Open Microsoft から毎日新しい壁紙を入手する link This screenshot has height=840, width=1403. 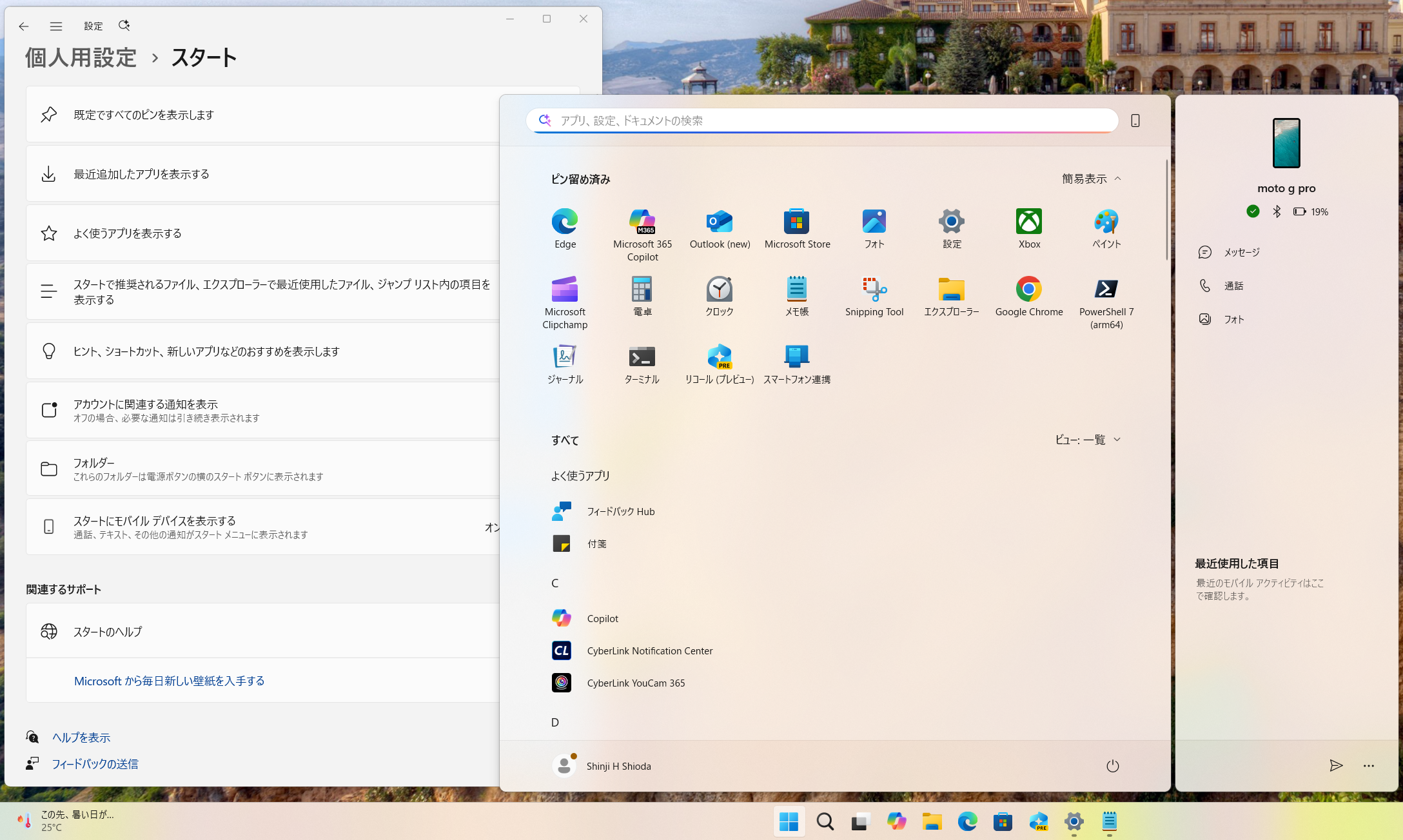pos(170,681)
